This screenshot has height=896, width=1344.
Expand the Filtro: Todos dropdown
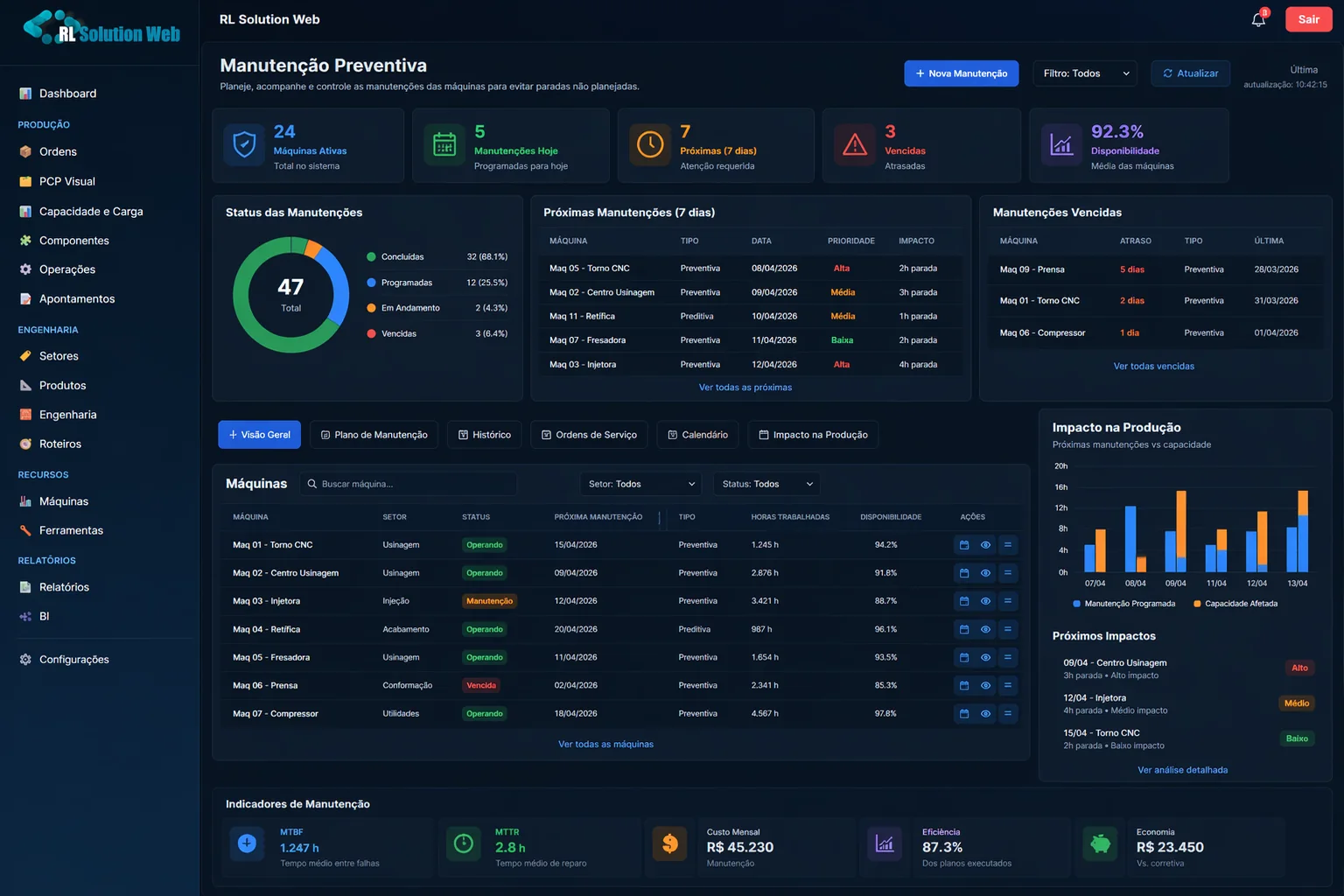(1085, 73)
